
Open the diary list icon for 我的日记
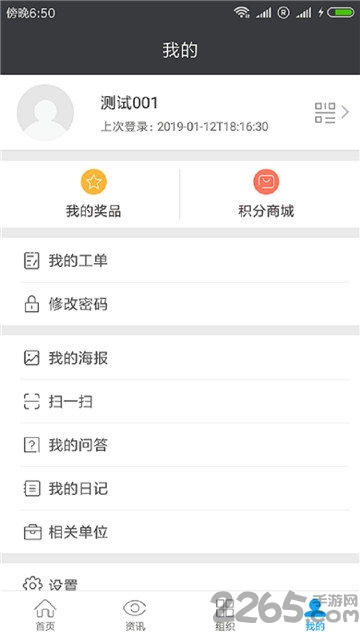[x=31, y=488]
